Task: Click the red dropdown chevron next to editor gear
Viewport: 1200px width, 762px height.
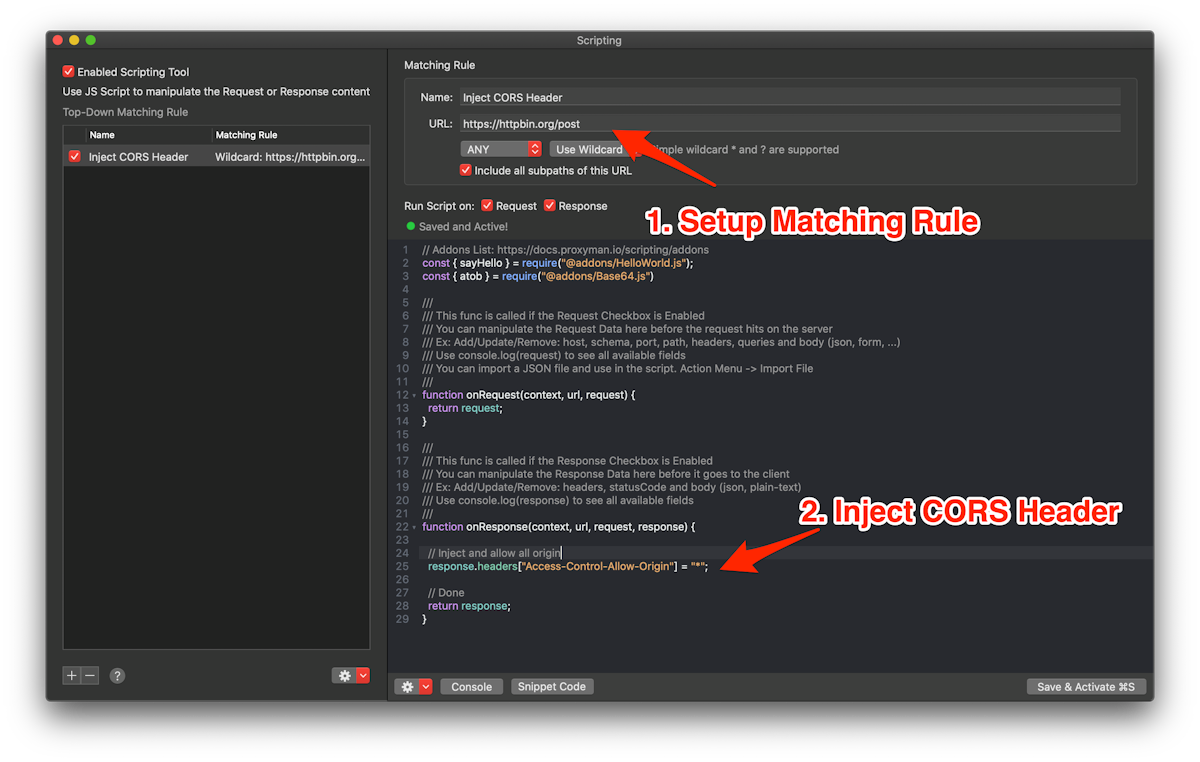Action: click(x=423, y=686)
